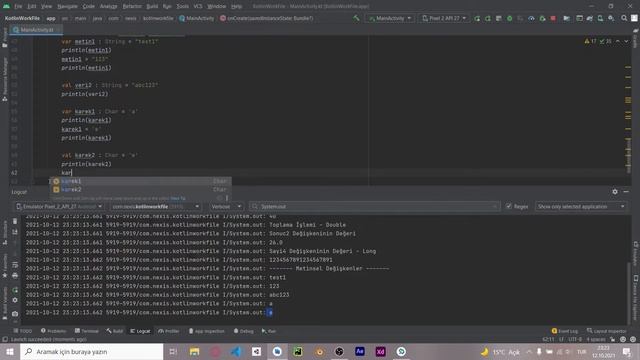Click the Search Everywhere magnifier icon
The height and width of the screenshot is (360, 640).
click(x=624, y=18)
